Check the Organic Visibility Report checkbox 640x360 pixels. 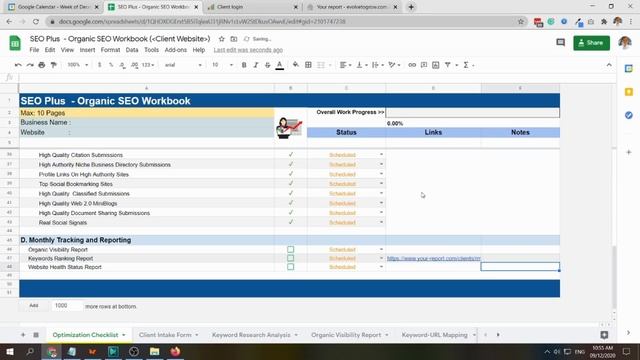click(290, 249)
